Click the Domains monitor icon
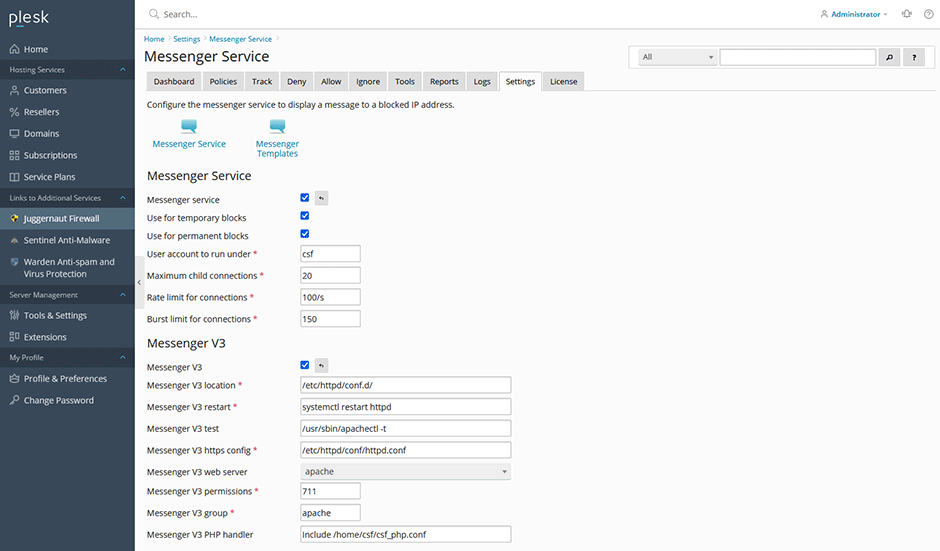The image size is (940, 551). [14, 133]
